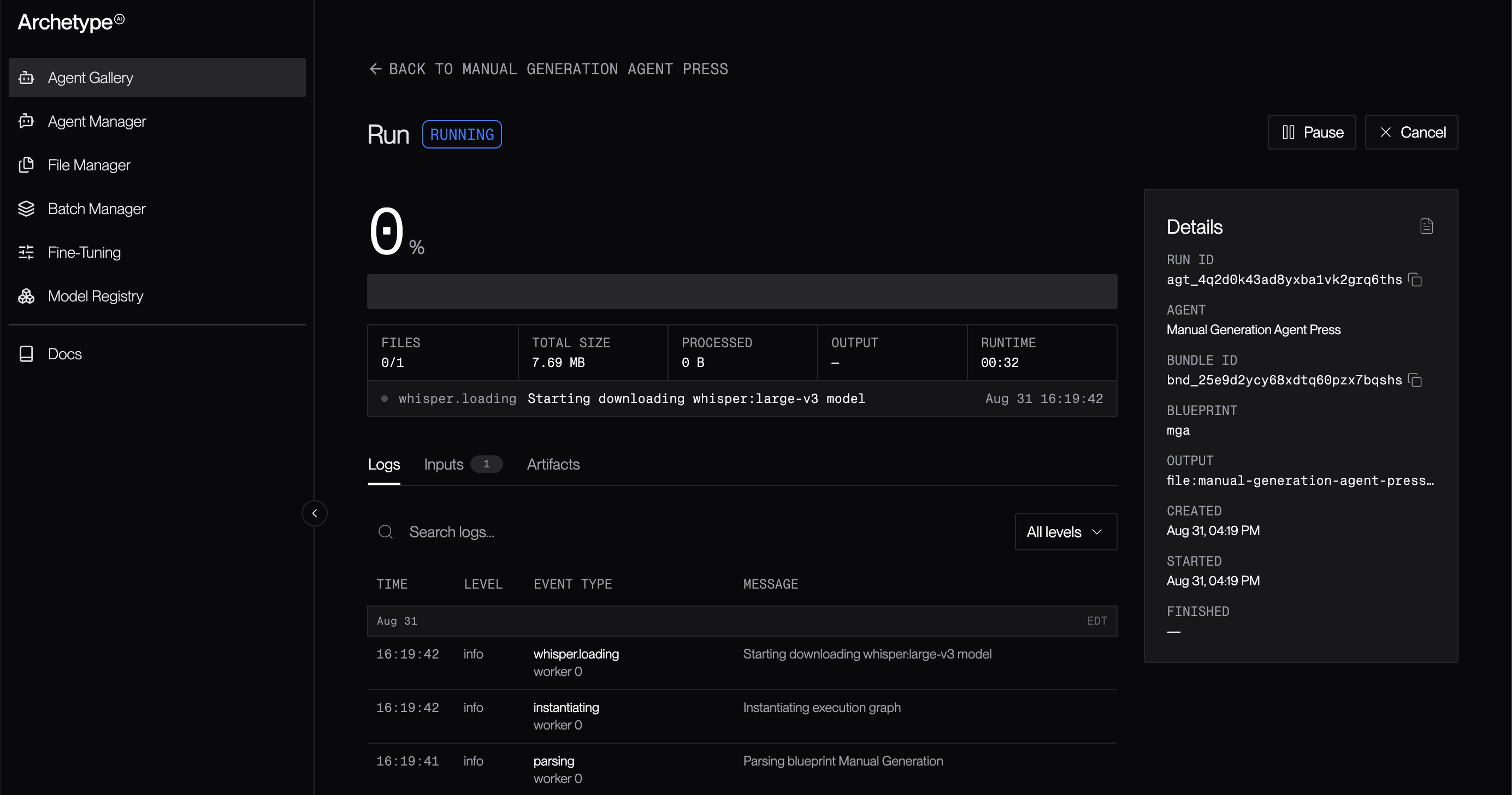
Task: Click the MESSAGE column header
Action: (x=771, y=584)
